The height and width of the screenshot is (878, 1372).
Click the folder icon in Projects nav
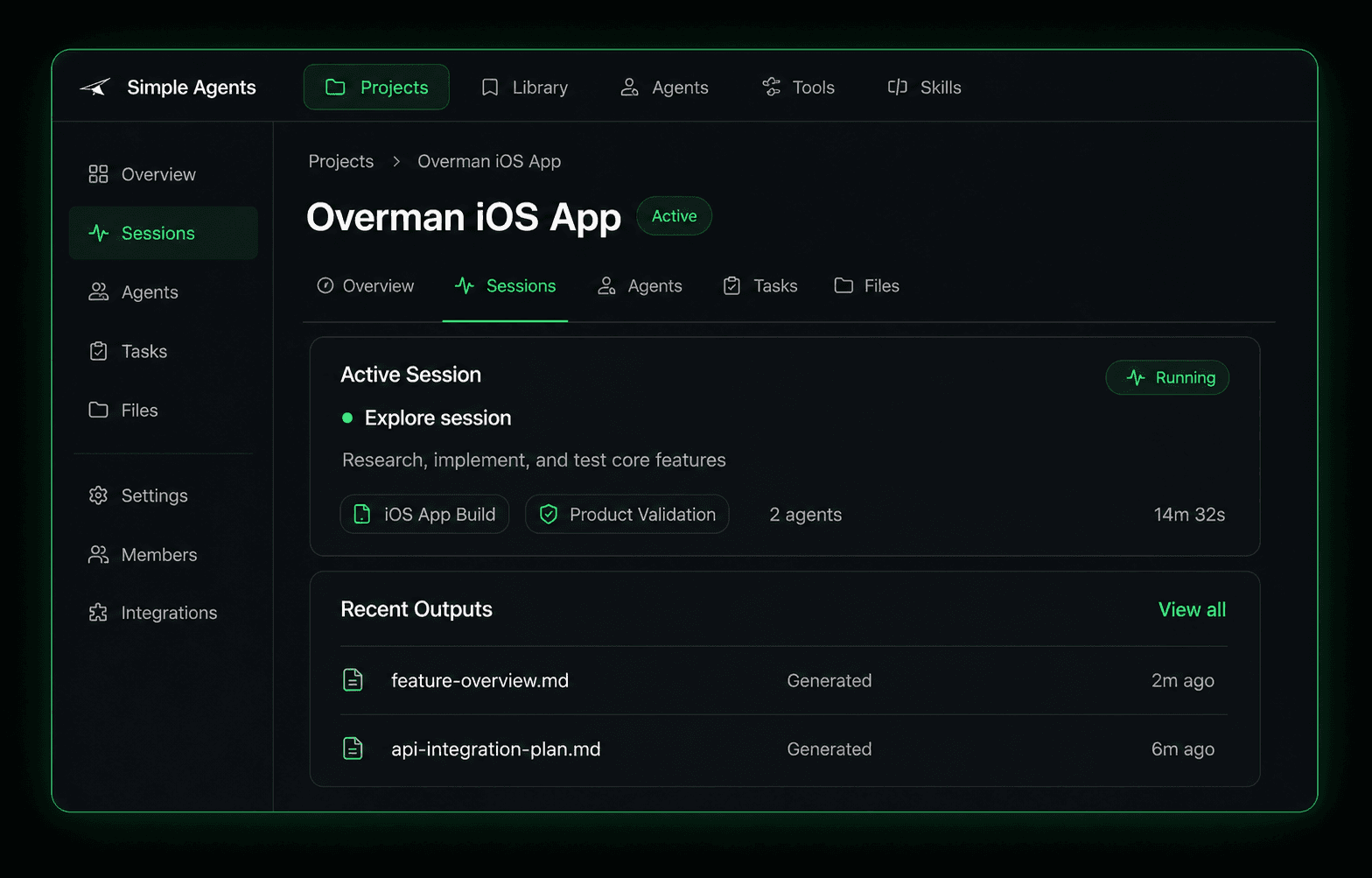tap(335, 87)
